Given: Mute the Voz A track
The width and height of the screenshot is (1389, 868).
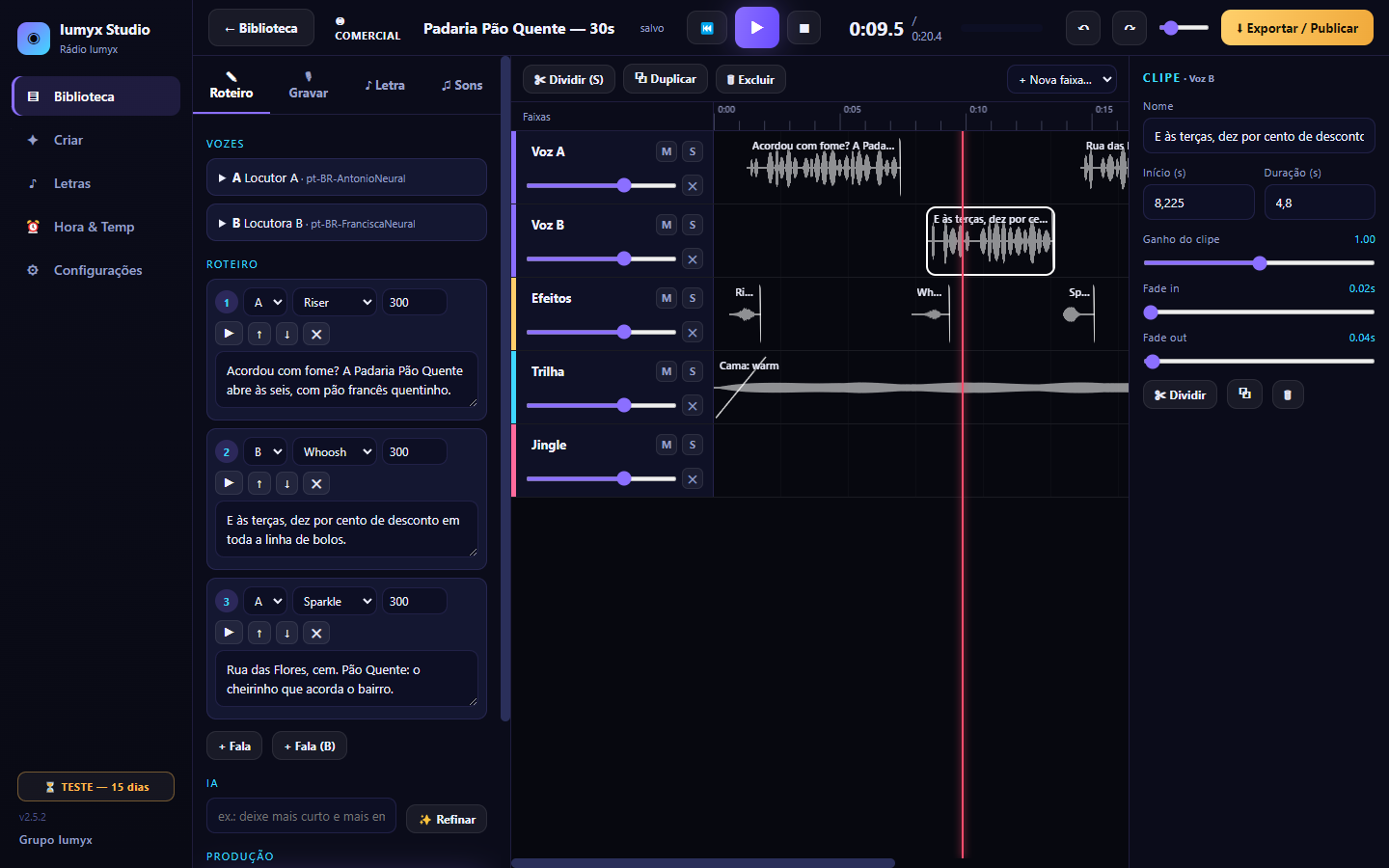Looking at the screenshot, I should tap(667, 151).
